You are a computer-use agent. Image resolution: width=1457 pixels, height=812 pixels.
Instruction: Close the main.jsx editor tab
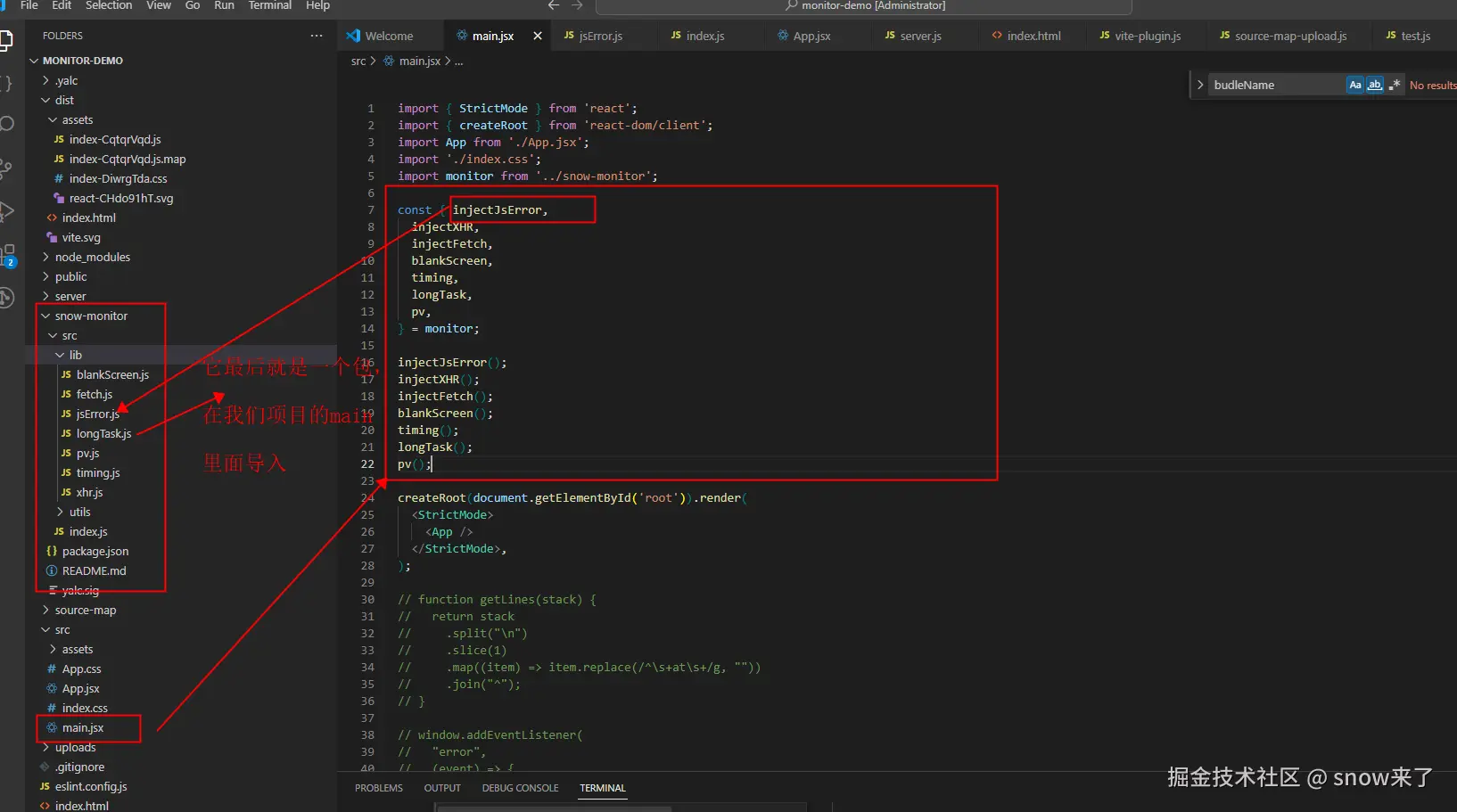(x=537, y=36)
